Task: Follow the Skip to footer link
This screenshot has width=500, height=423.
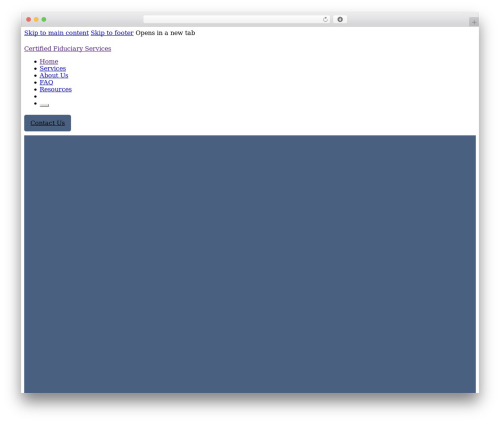Action: [112, 33]
